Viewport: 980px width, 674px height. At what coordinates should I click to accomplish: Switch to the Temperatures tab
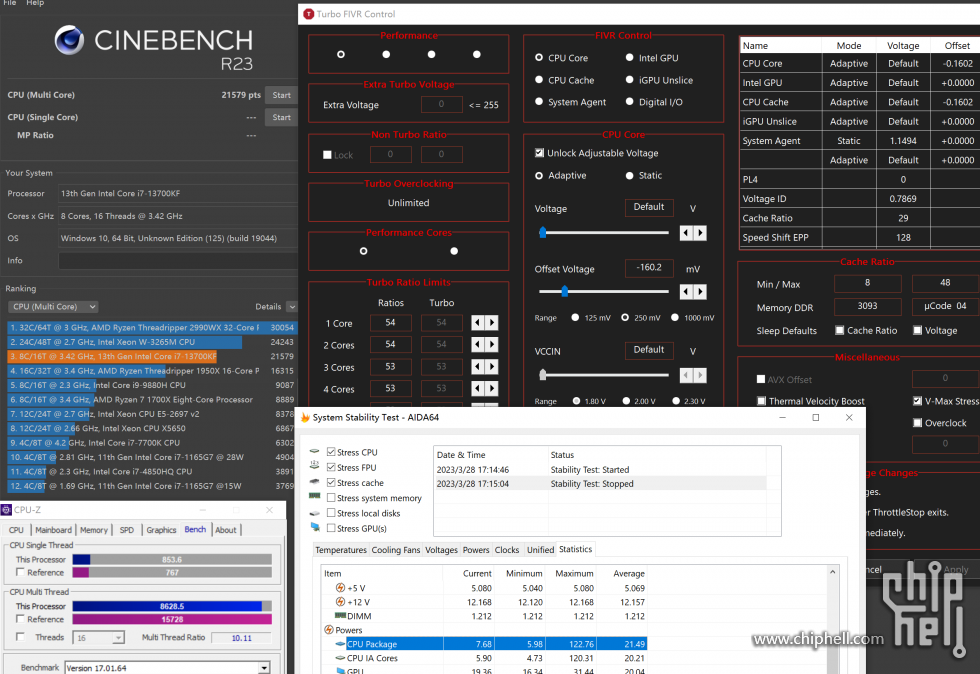(341, 550)
